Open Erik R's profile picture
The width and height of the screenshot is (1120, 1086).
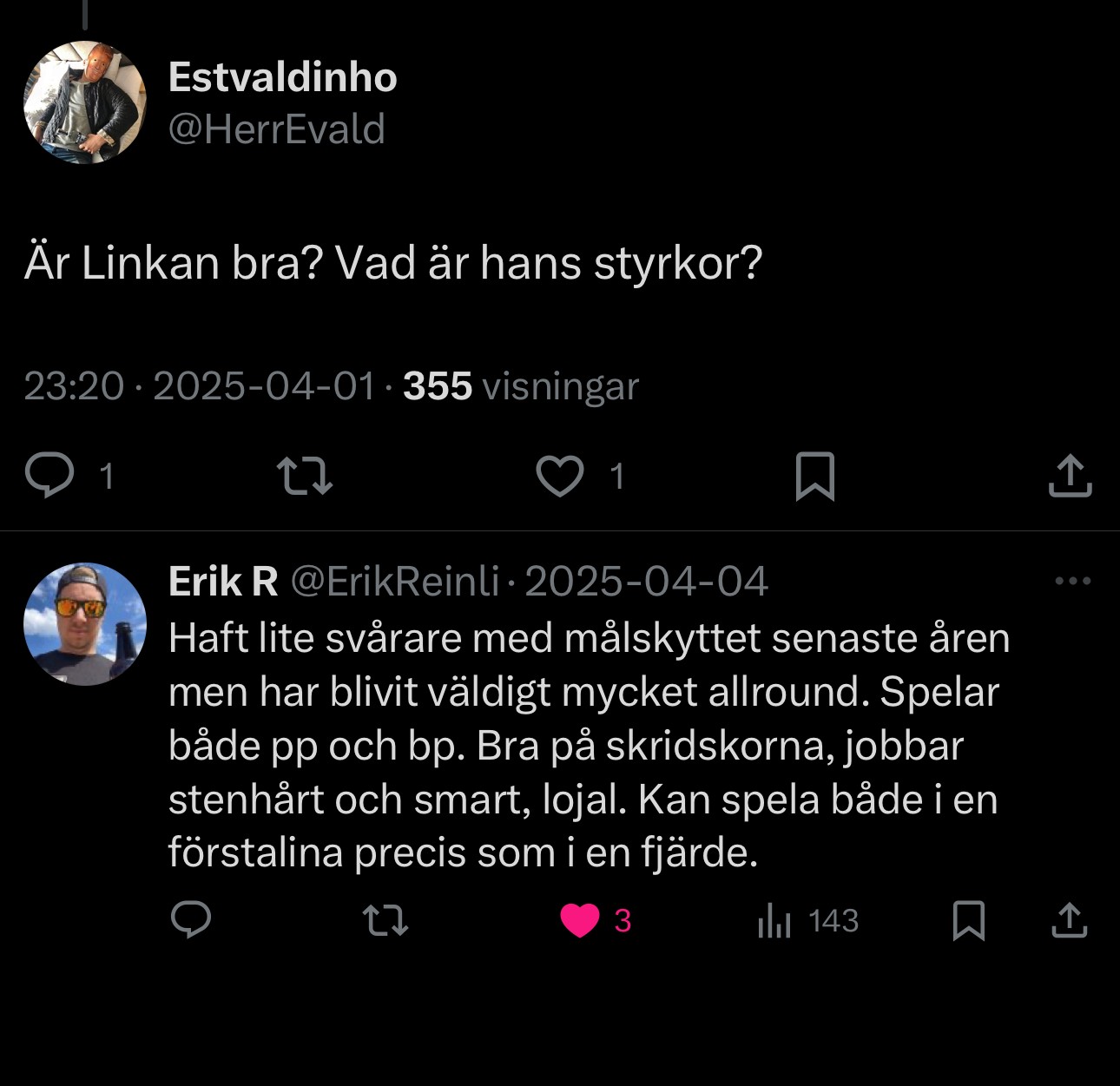point(85,623)
